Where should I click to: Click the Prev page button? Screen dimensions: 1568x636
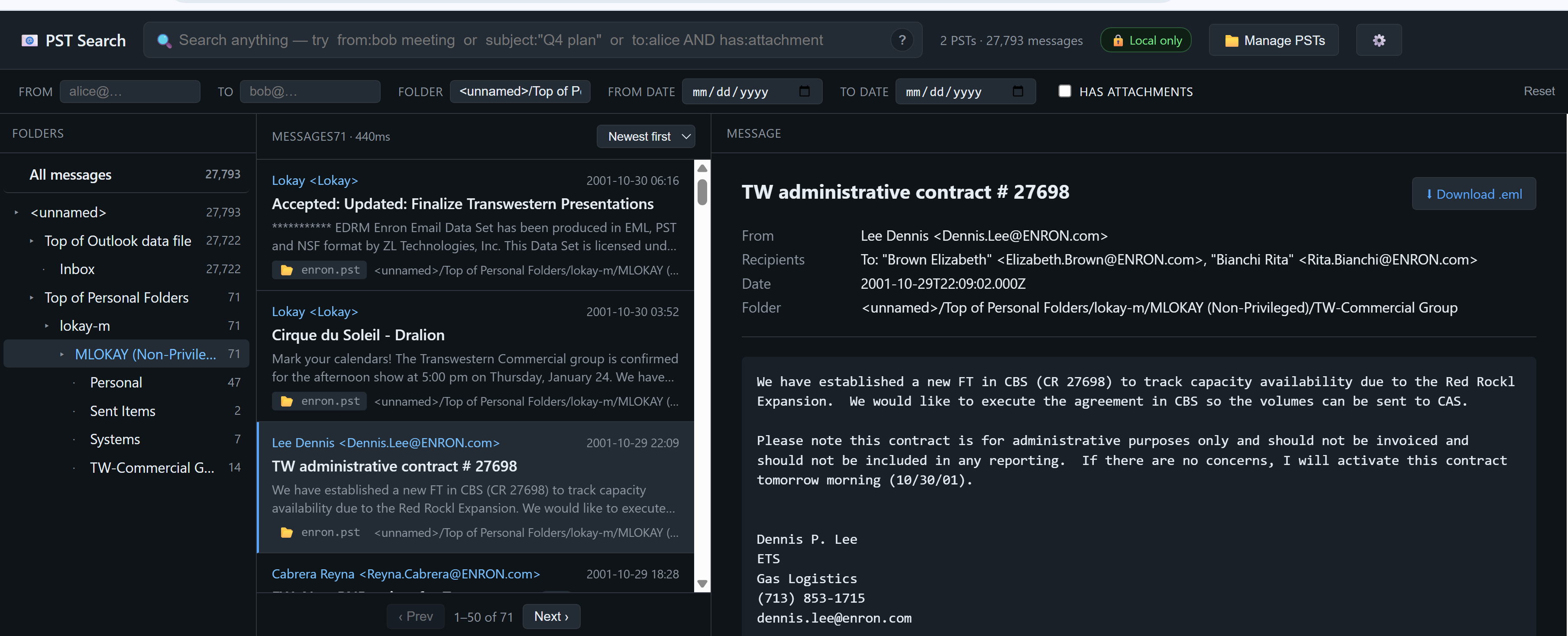click(416, 616)
